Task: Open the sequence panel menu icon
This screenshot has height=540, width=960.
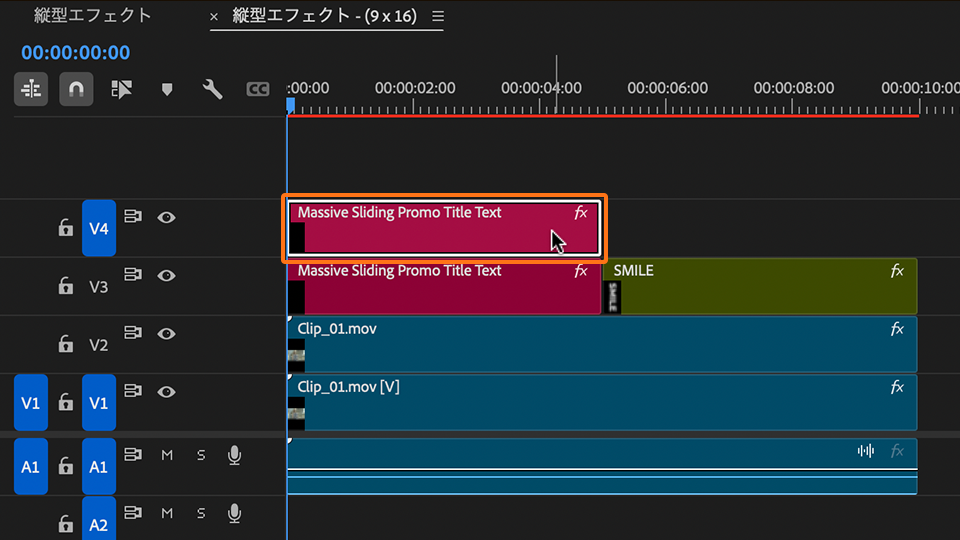Action: (437, 17)
